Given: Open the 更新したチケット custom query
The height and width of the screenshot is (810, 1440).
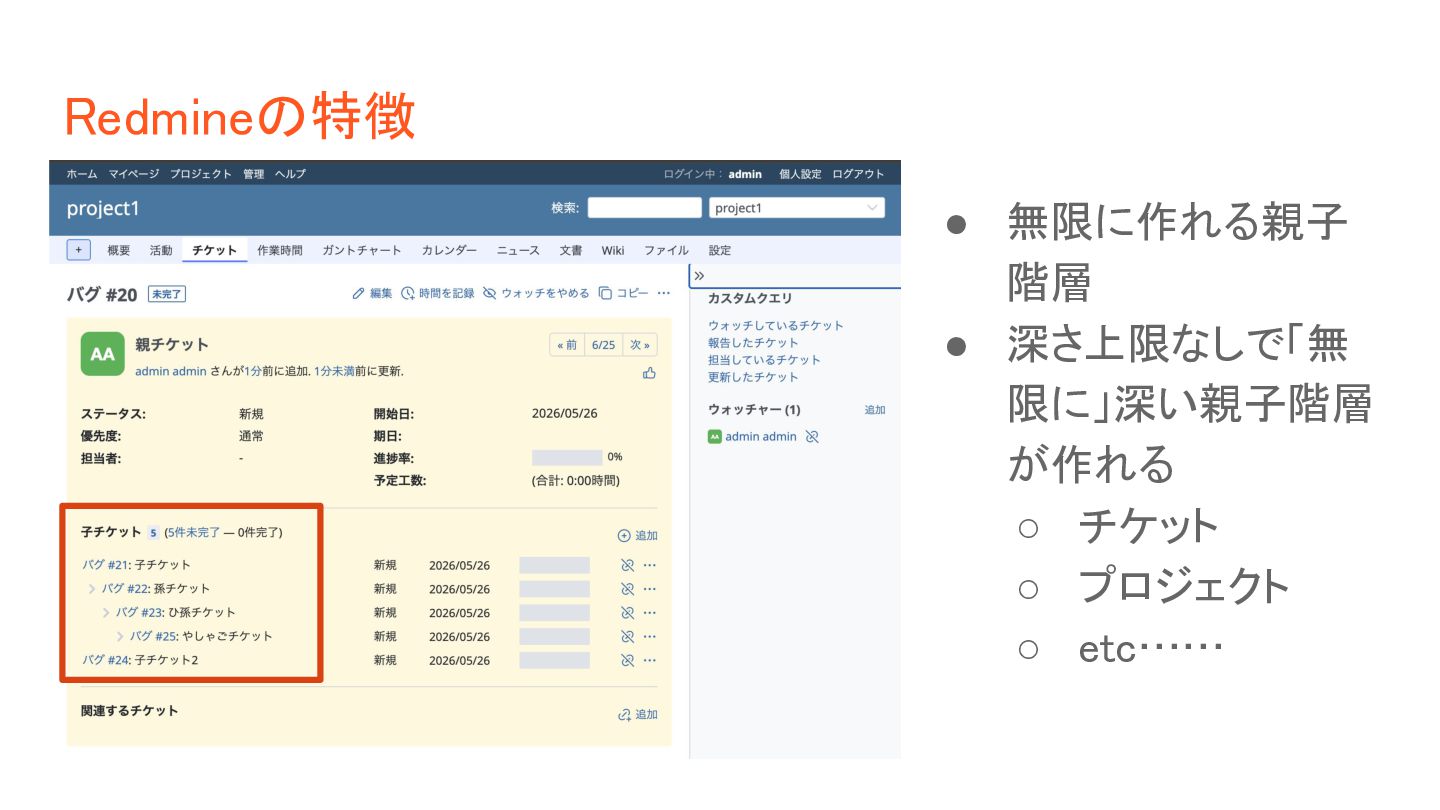Looking at the screenshot, I should (753, 377).
